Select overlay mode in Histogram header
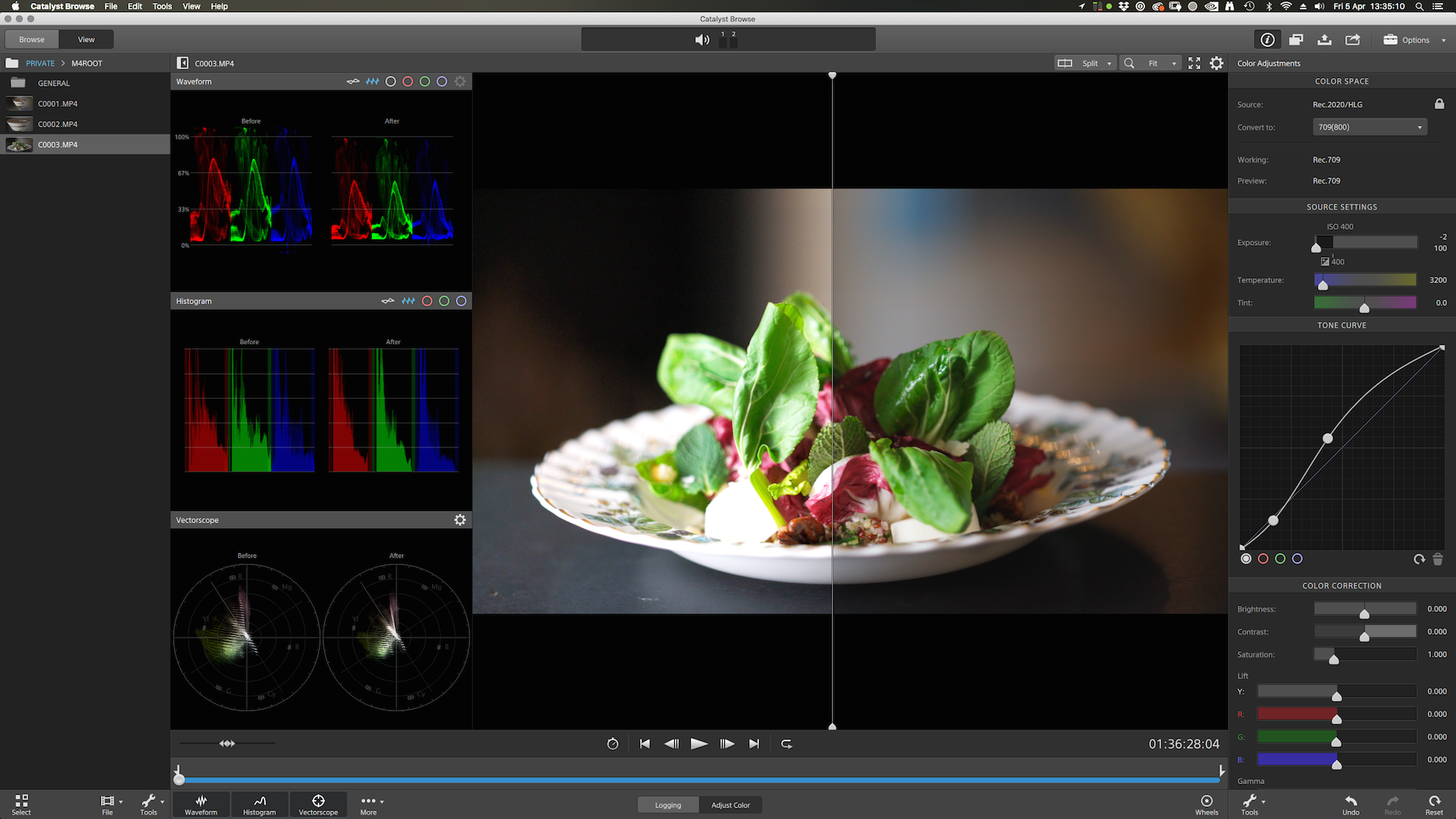The image size is (1456, 819). pyautogui.click(x=388, y=301)
